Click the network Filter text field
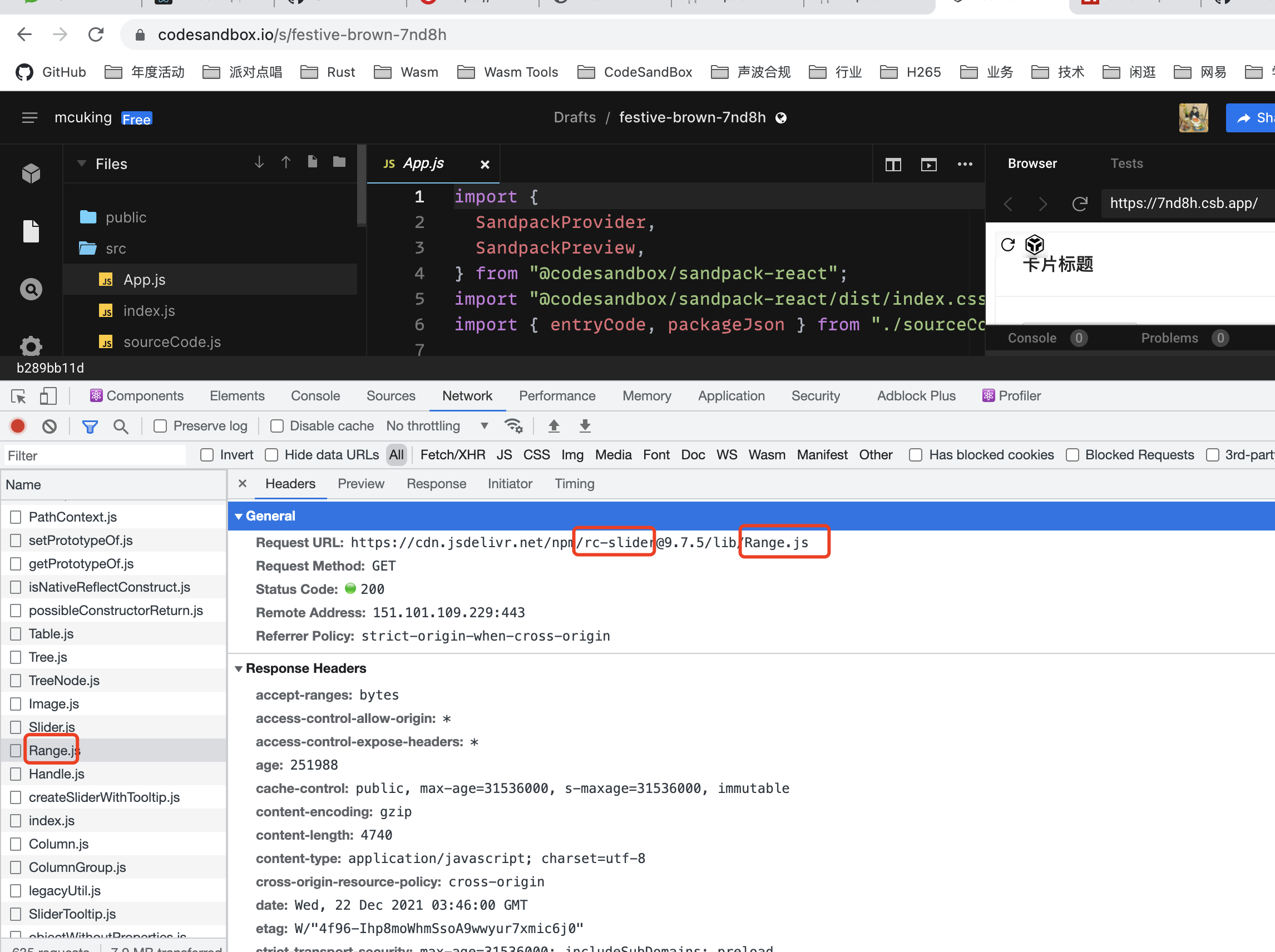This screenshot has height=952, width=1275. [x=95, y=455]
